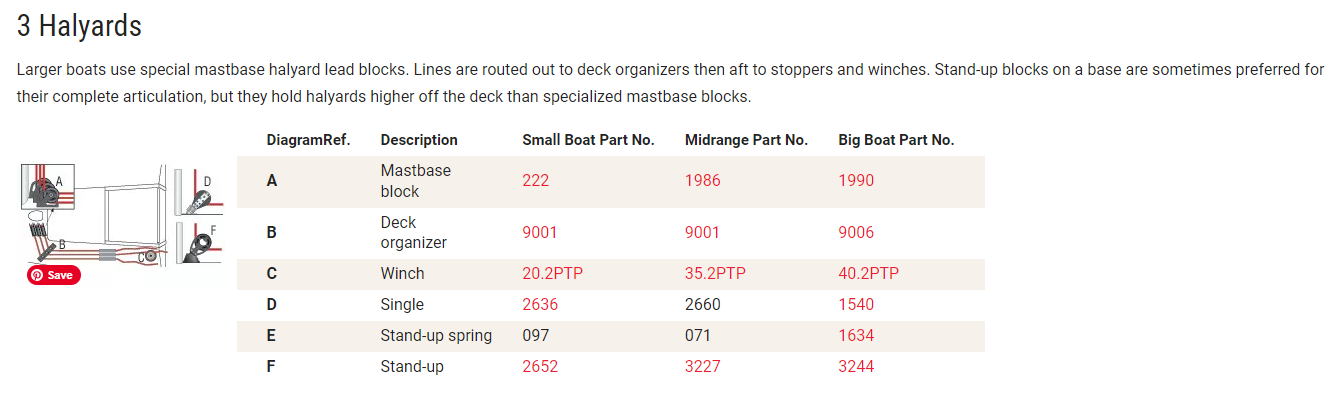Open small boat winch part 20.2PTP
Viewport: 1342px width, 420px height.
coord(553,274)
